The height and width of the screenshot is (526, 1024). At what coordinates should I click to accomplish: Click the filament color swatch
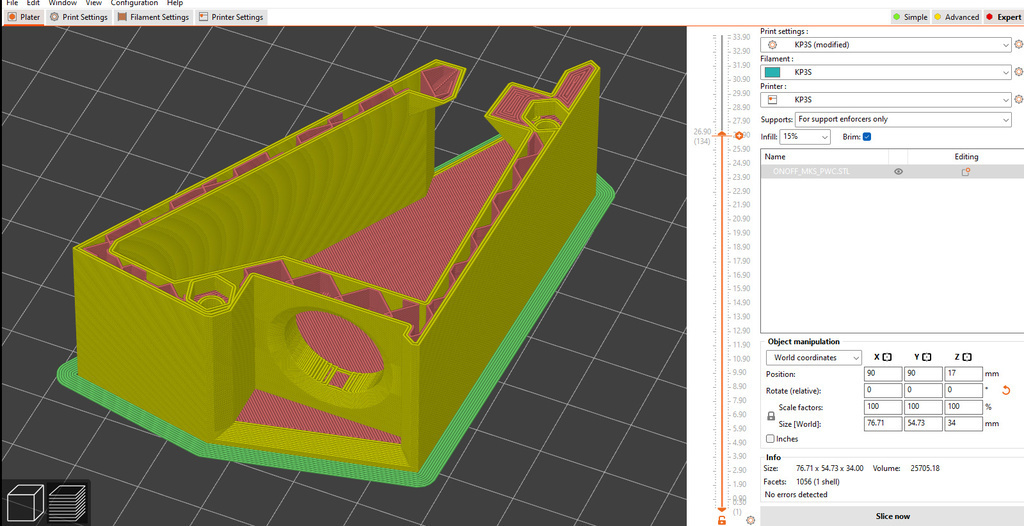(x=772, y=73)
